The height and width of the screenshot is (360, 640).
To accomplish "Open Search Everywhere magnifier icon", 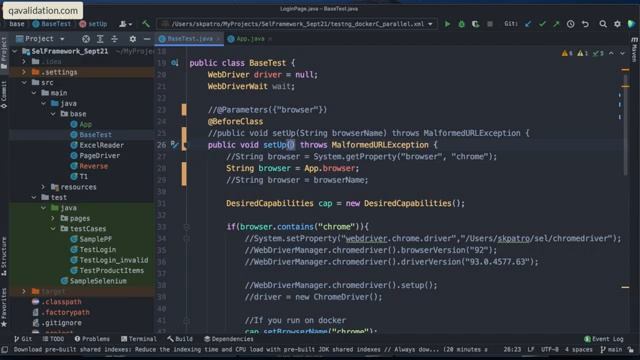I will tap(603, 24).
